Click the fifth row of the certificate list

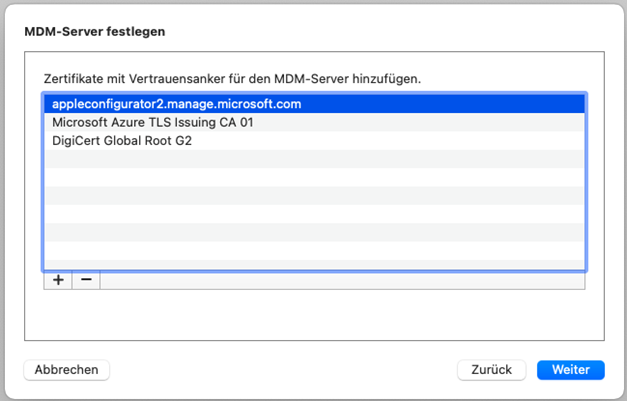click(313, 177)
